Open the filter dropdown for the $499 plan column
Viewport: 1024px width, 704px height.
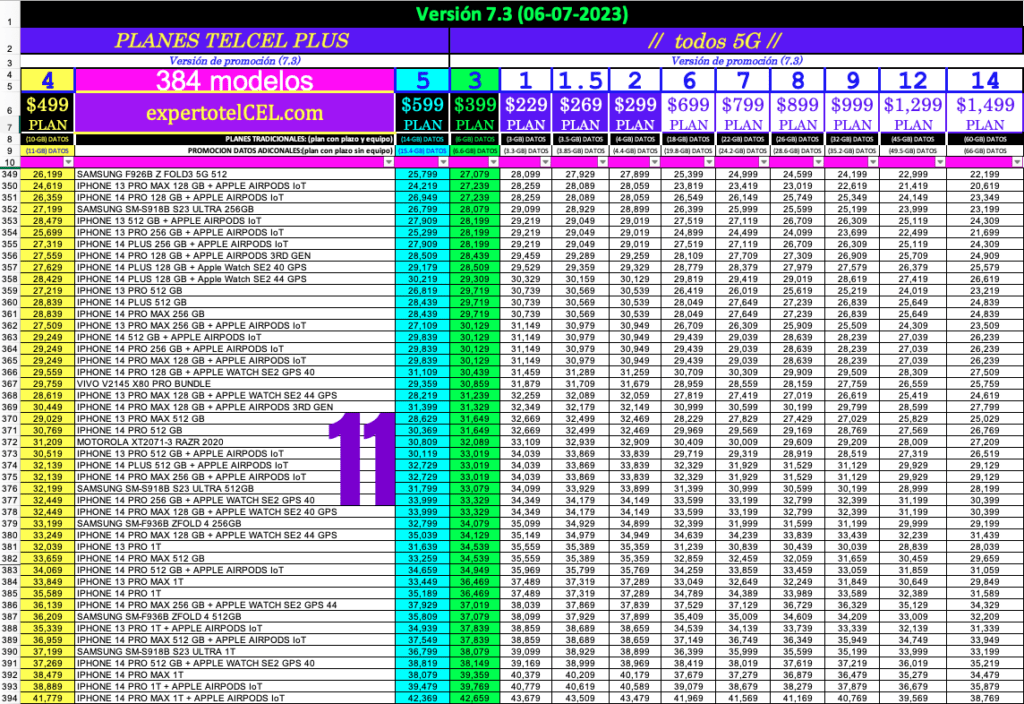68,162
